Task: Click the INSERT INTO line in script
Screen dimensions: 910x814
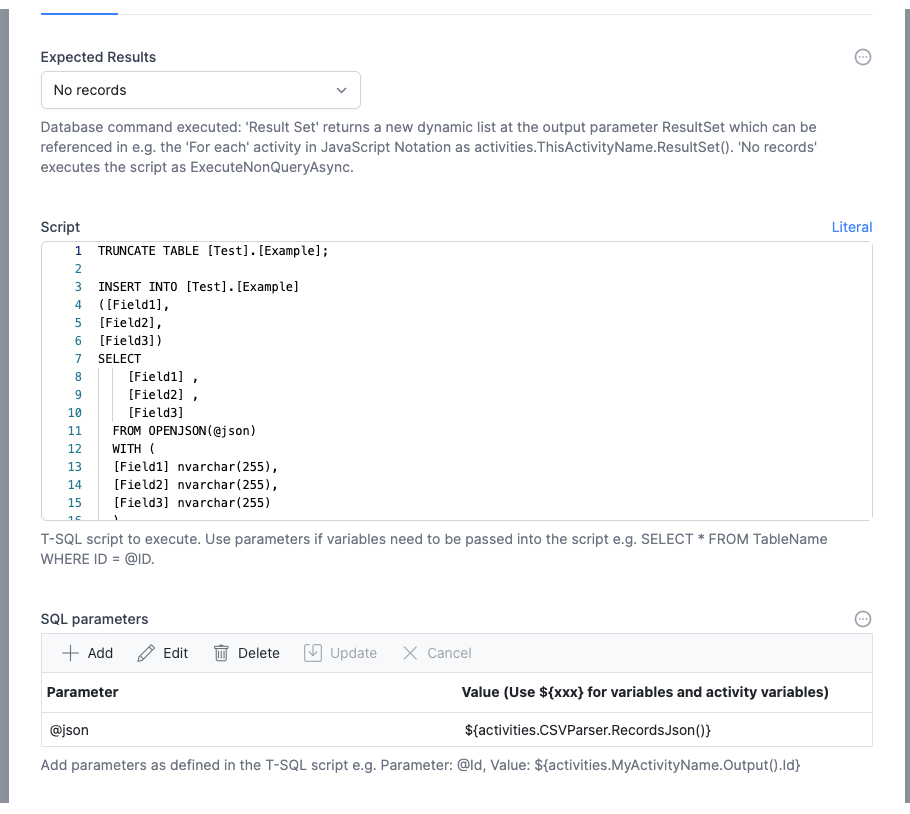Action: [x=198, y=287]
